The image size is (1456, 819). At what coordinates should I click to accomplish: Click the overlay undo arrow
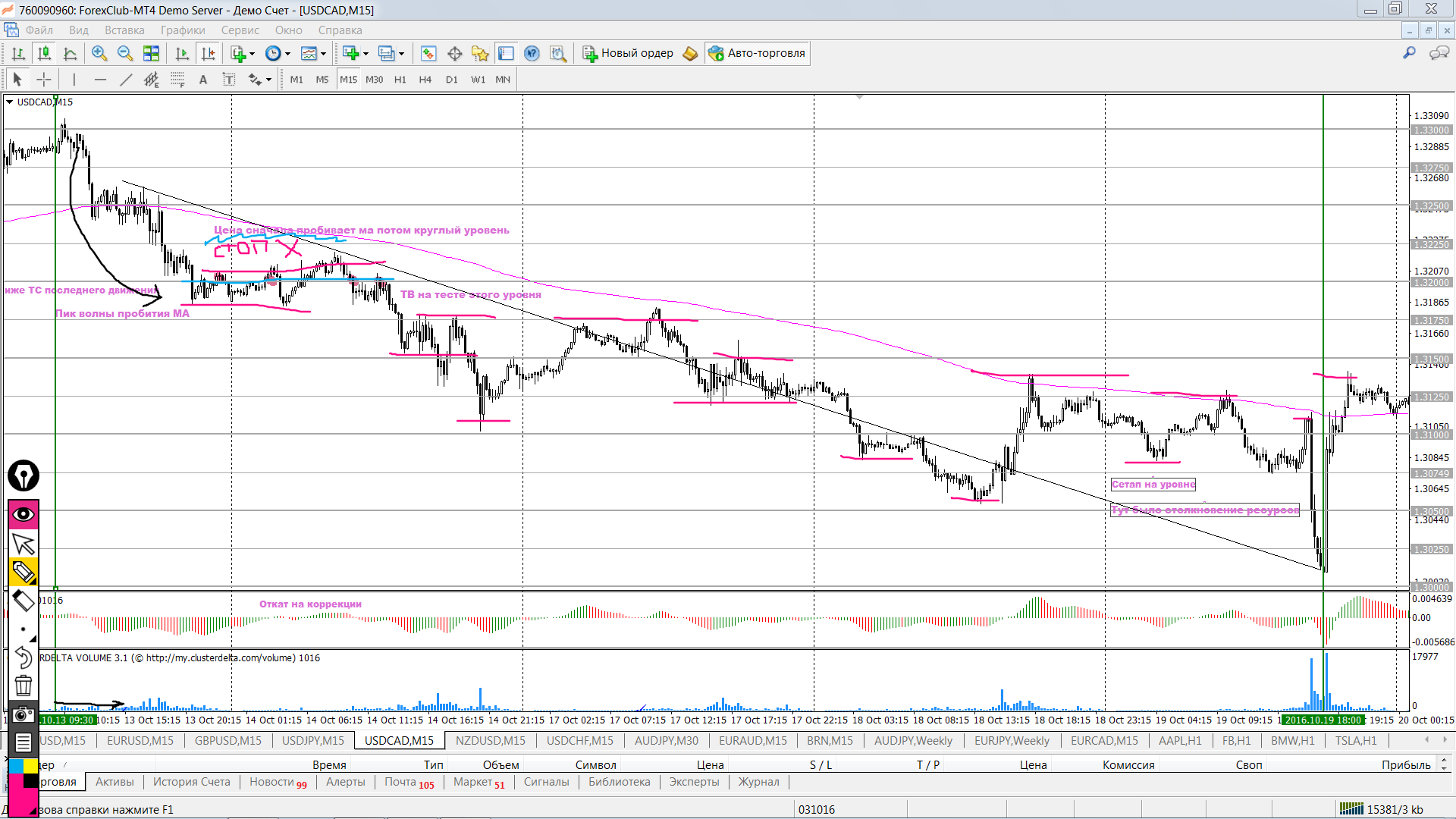tap(24, 657)
